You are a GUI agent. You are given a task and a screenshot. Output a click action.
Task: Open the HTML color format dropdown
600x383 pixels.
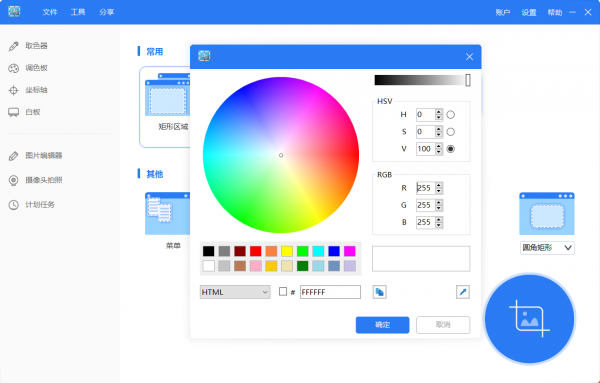(235, 292)
